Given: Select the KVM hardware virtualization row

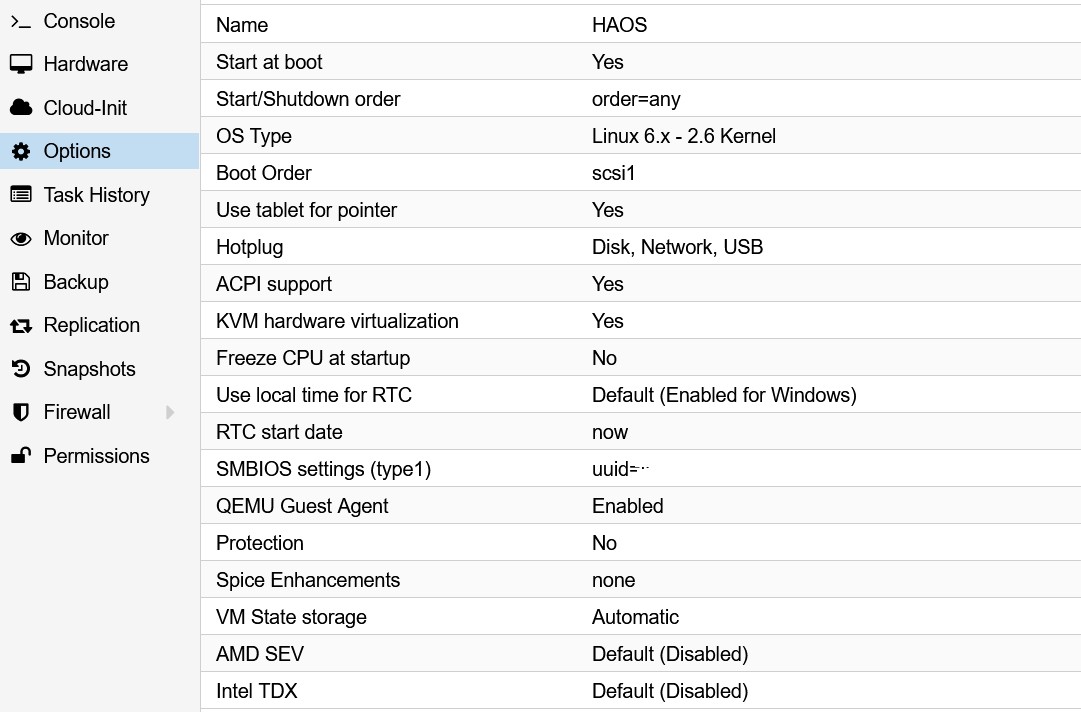Looking at the screenshot, I should 640,321.
